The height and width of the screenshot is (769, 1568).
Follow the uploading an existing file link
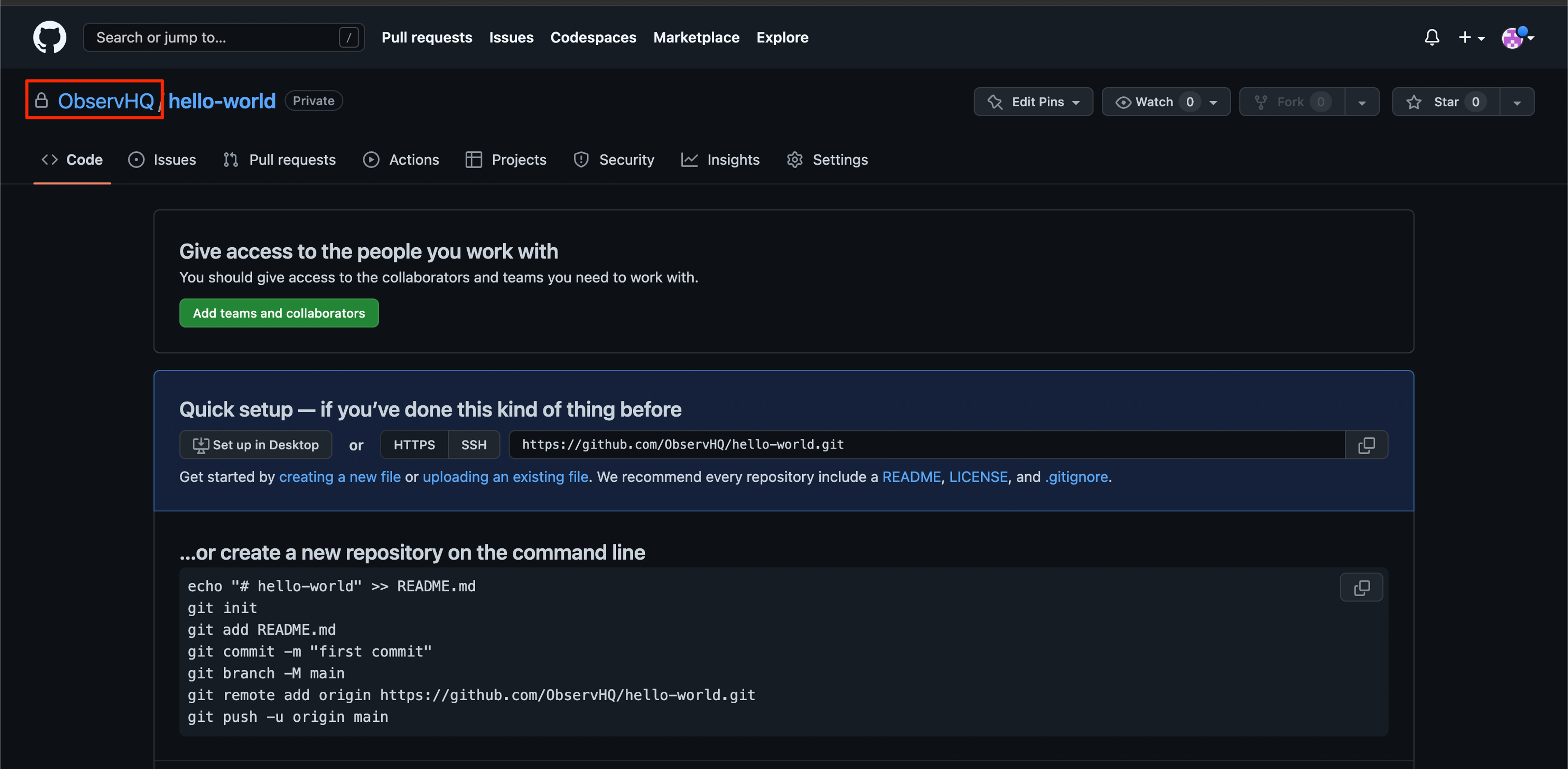coord(505,477)
